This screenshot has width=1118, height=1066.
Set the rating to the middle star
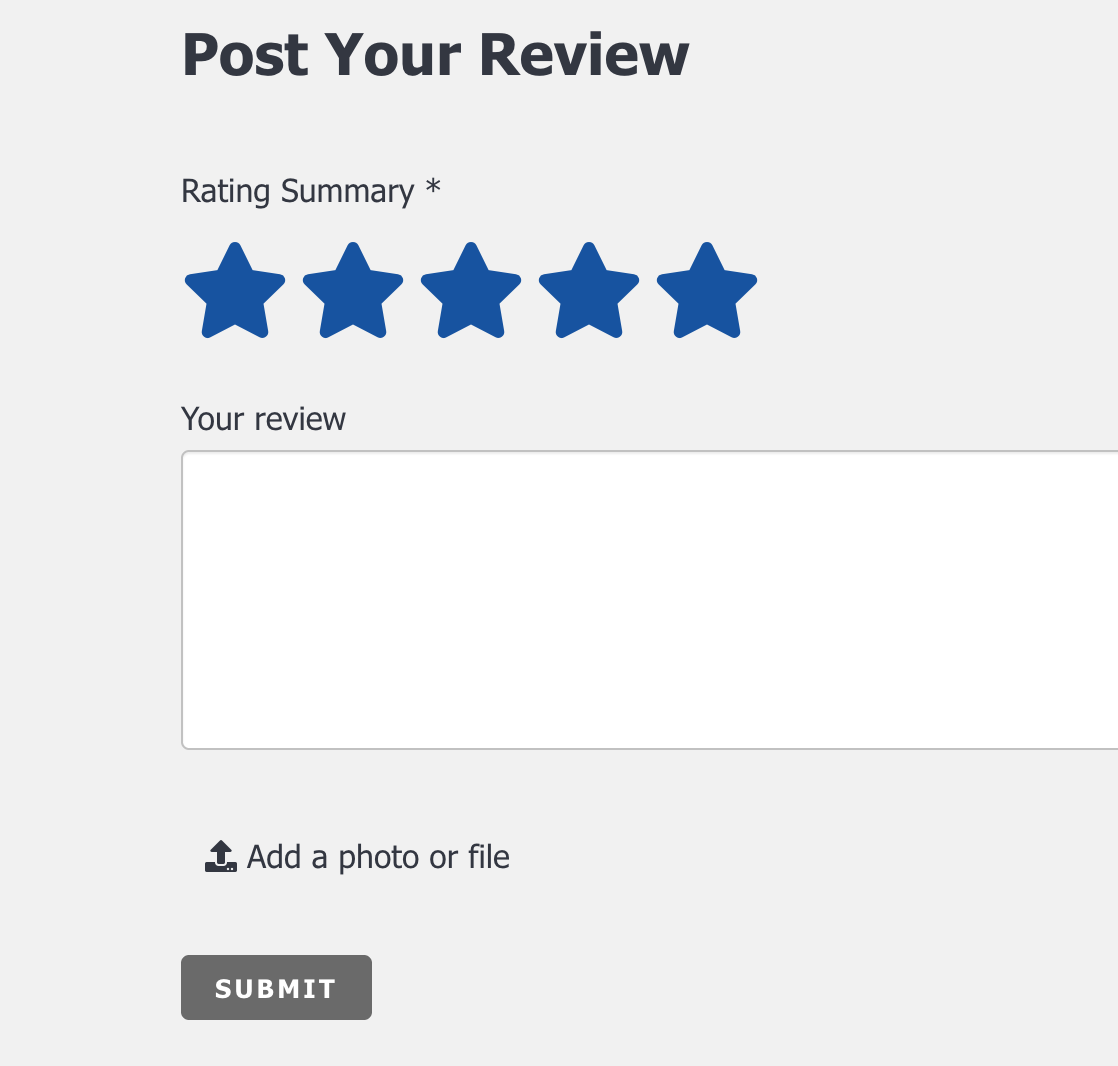(471, 292)
